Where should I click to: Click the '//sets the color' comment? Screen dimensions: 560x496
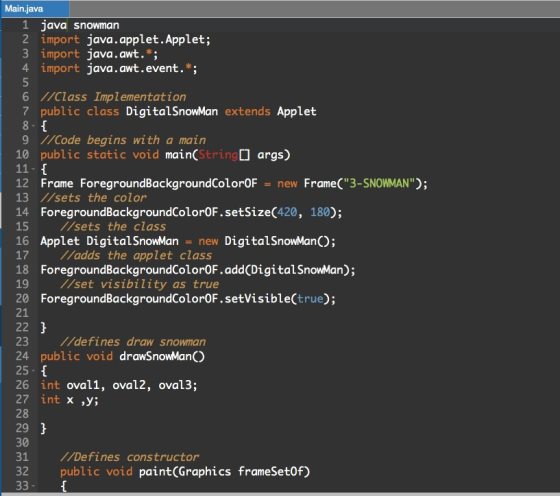(x=93, y=198)
